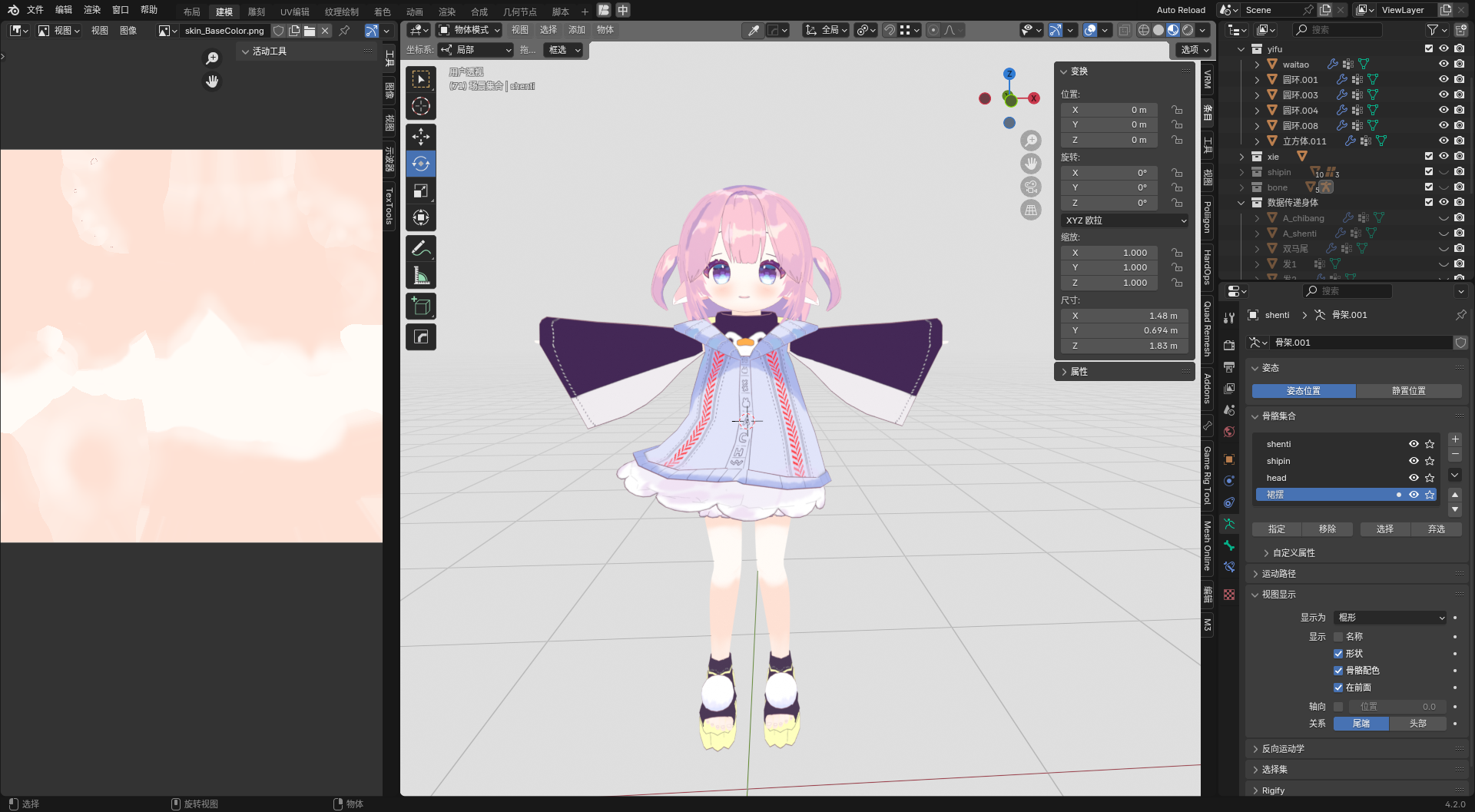Switch to the UV编辑 workspace tab
The height and width of the screenshot is (812, 1475).
point(294,12)
